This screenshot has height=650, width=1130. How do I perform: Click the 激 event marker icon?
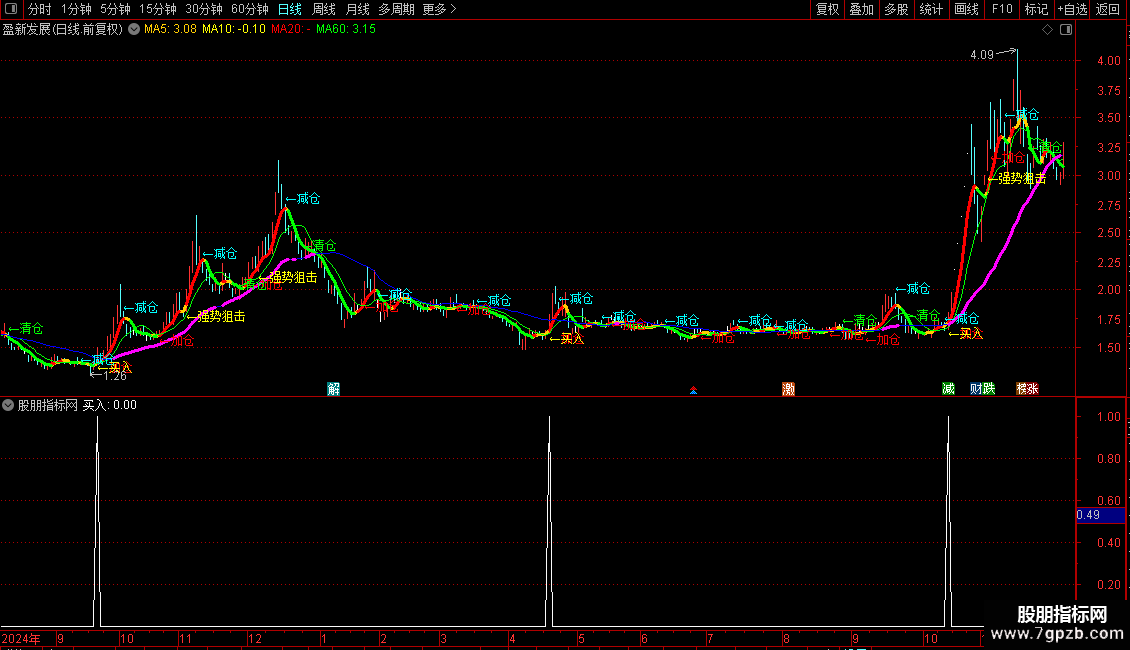pyautogui.click(x=788, y=389)
